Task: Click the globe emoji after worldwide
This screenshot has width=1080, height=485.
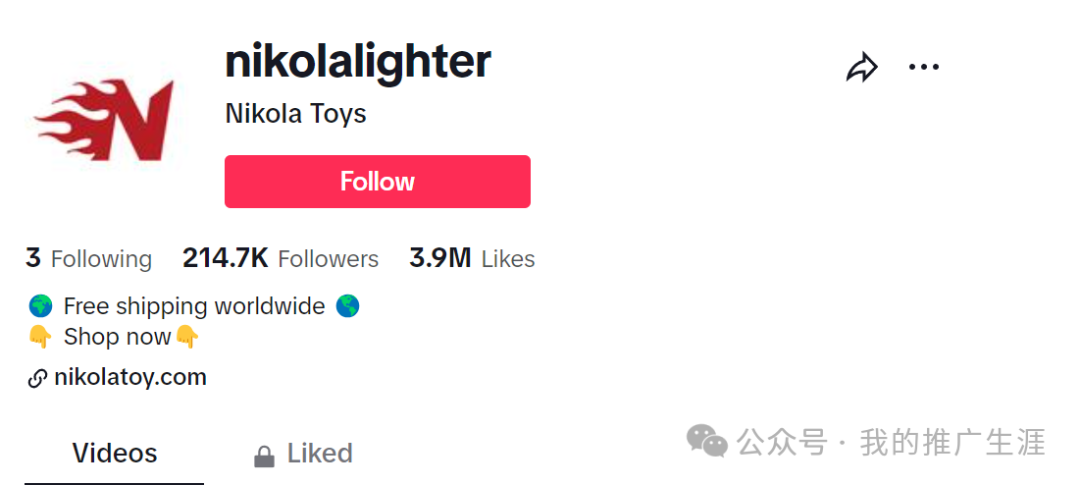Action: 347,306
